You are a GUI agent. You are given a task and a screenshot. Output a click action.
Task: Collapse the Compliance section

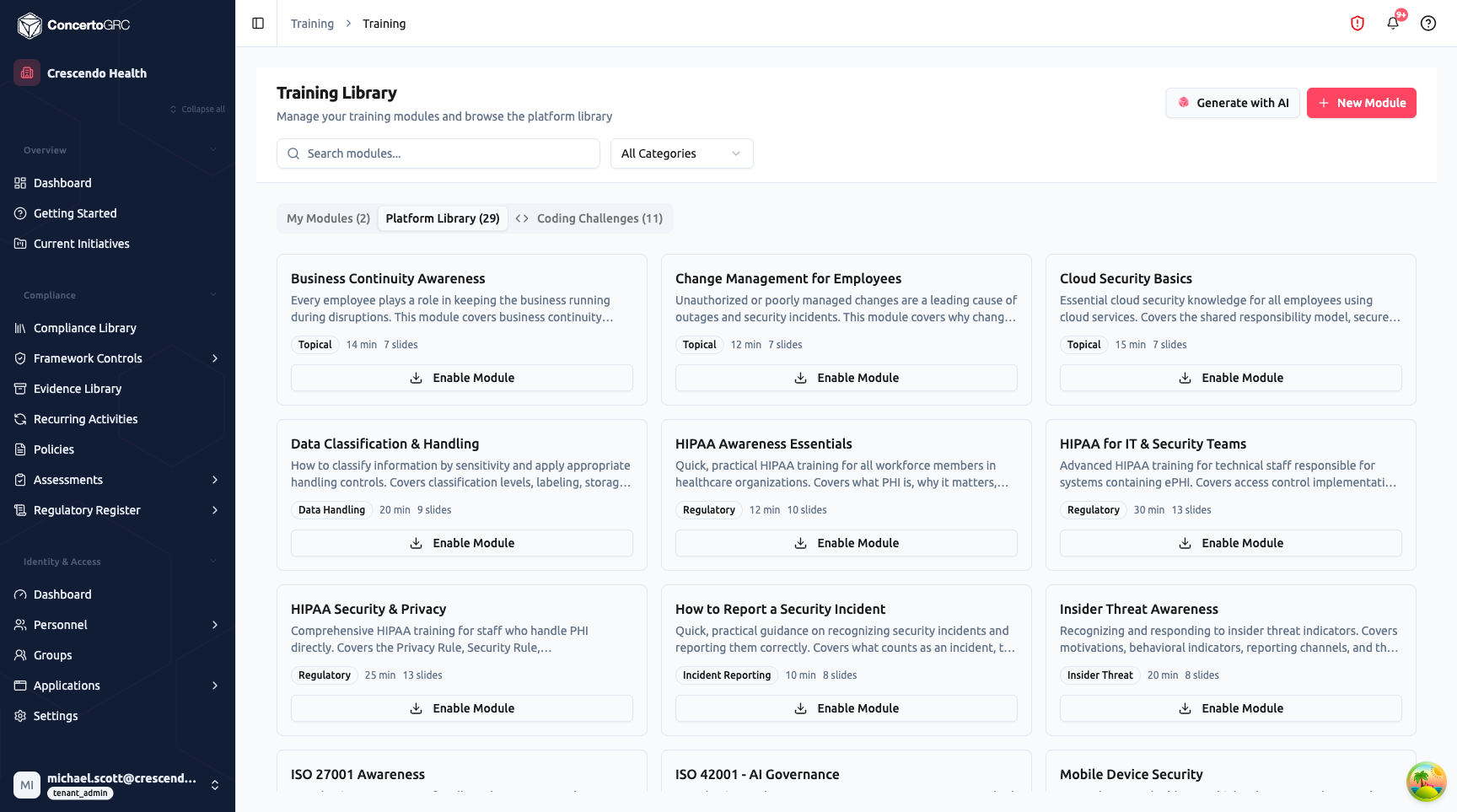213,295
